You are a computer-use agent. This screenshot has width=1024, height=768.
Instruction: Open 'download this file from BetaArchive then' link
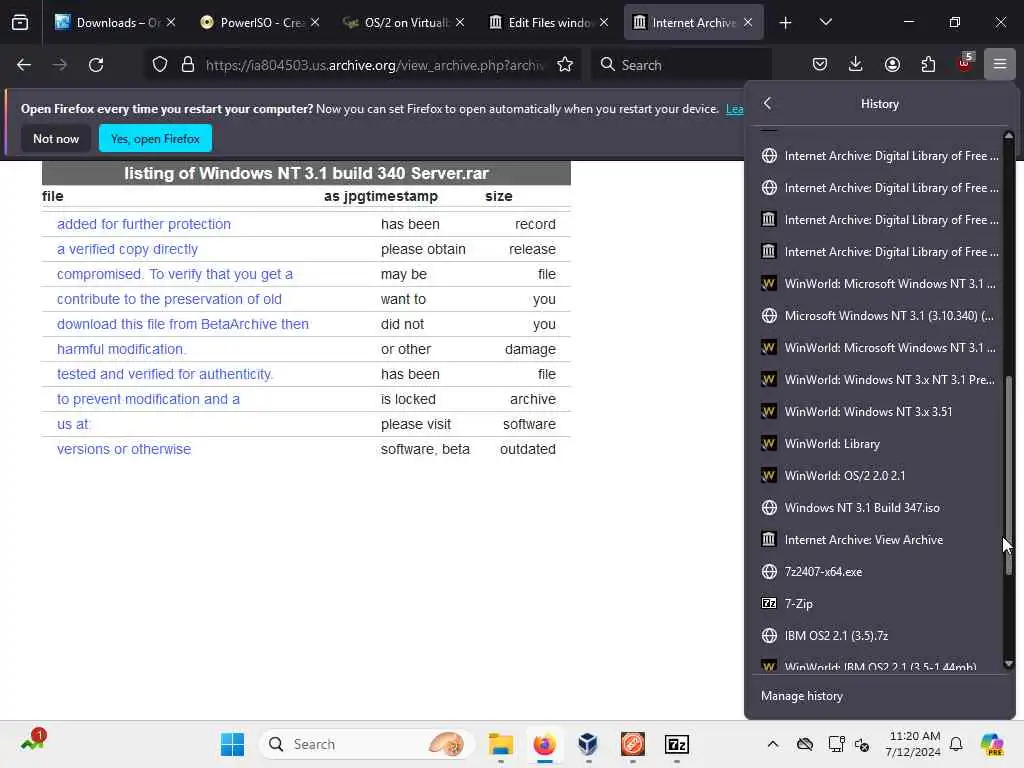click(x=183, y=324)
